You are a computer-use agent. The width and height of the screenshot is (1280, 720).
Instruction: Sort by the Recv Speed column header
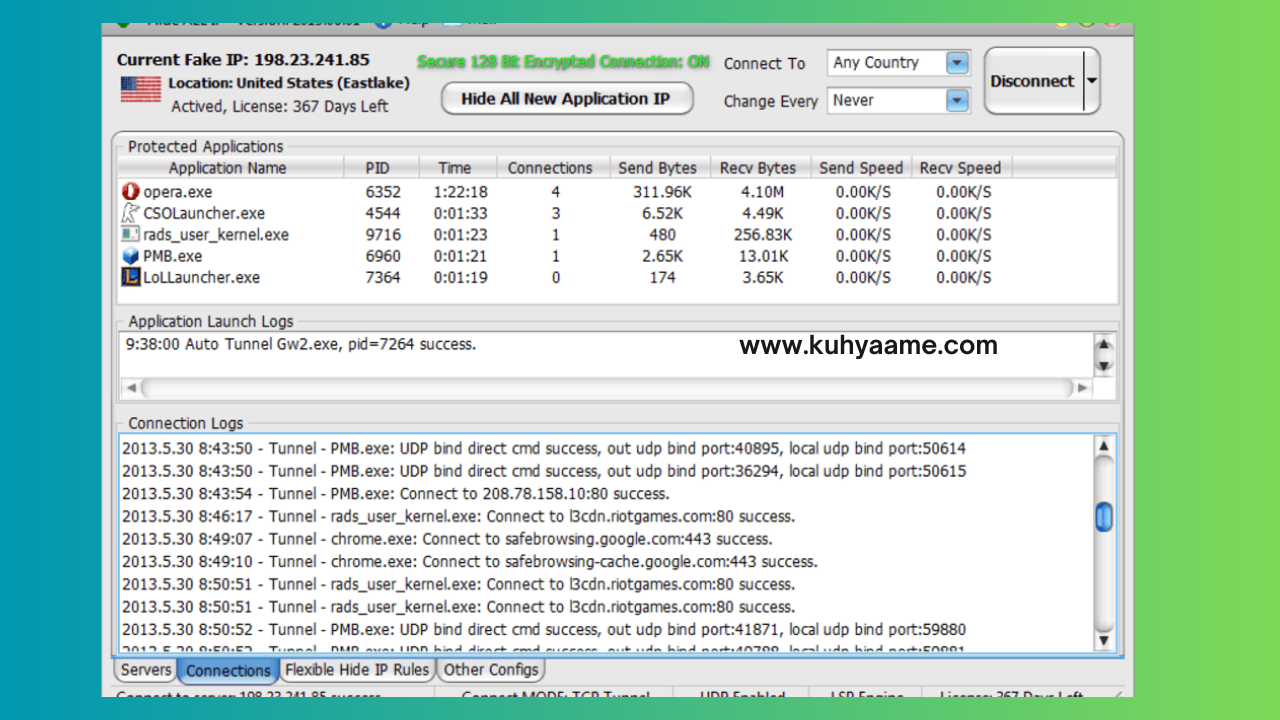click(960, 168)
